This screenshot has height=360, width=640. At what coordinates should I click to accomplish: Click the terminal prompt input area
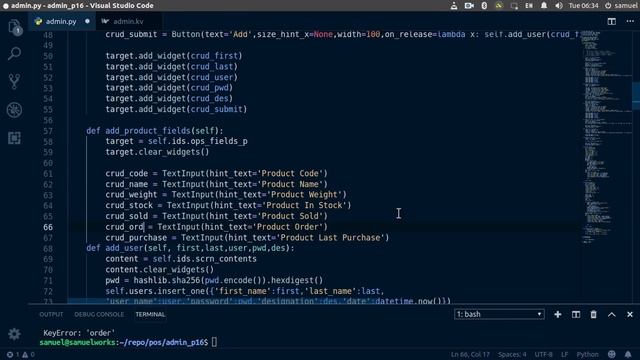click(214, 342)
